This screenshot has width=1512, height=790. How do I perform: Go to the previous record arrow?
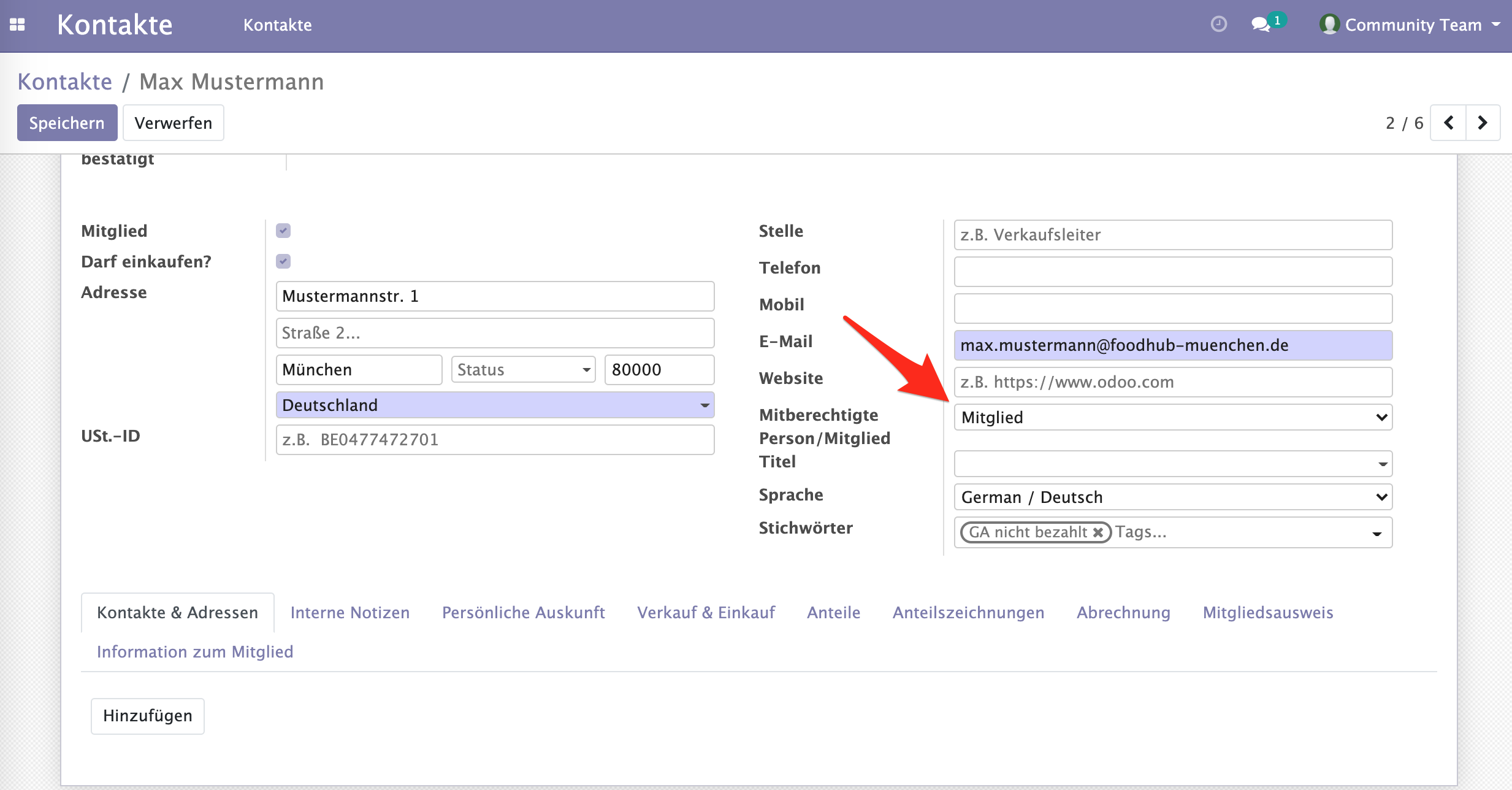click(x=1448, y=123)
